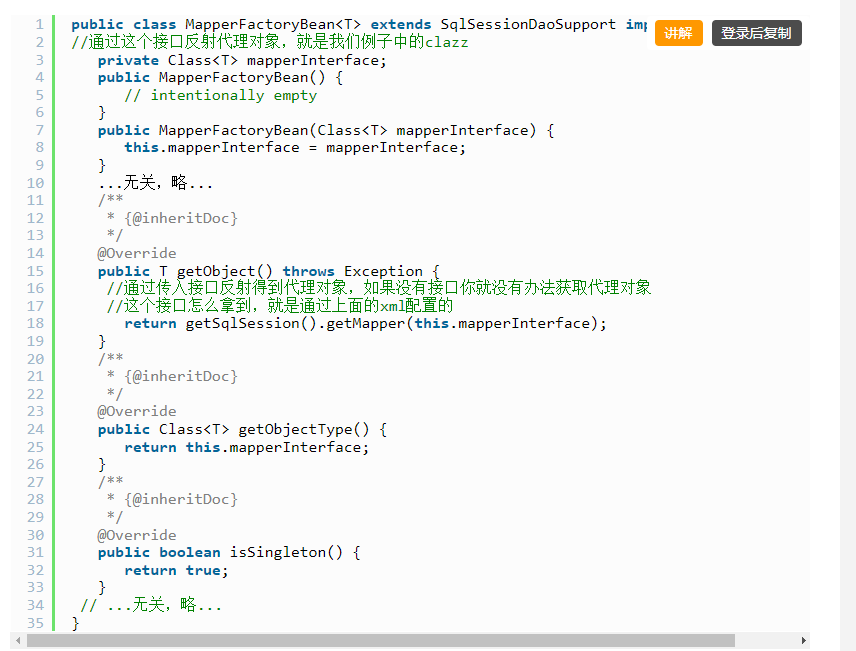Click 'public Class<T> getObjectType()' line
Viewport: 856px width, 651px height.
pos(242,429)
